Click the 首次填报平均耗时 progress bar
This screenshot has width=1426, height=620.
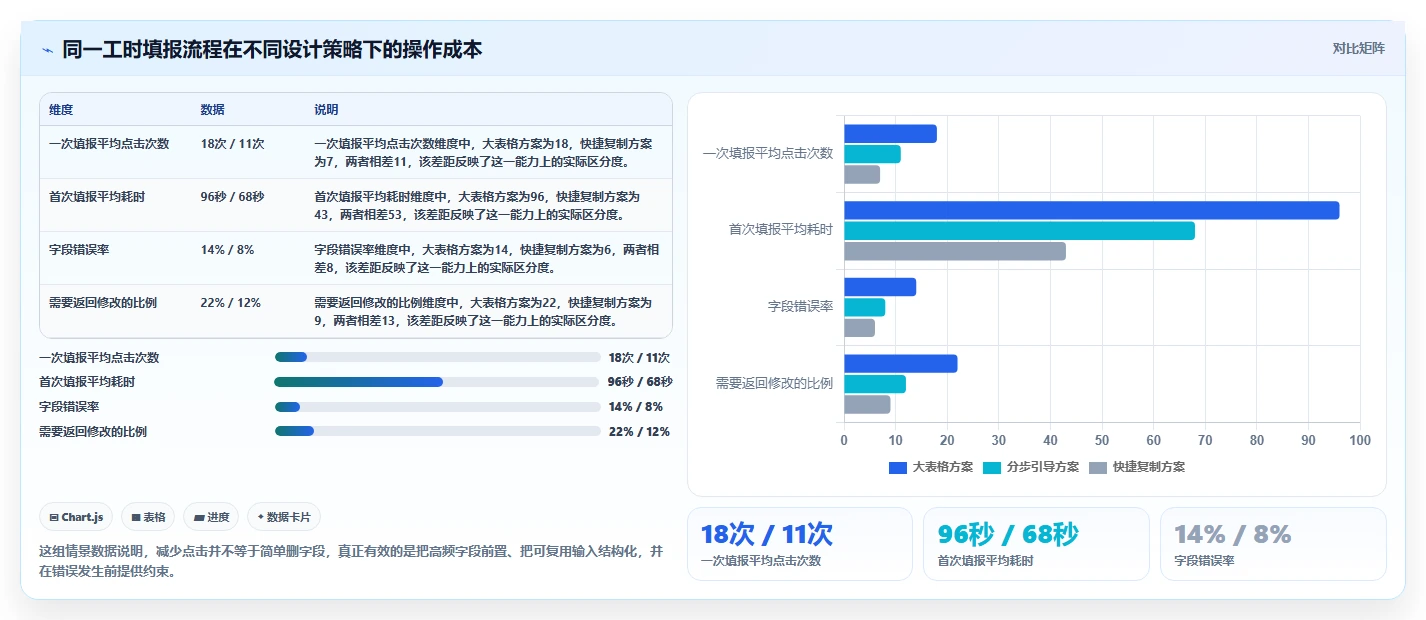point(438,382)
